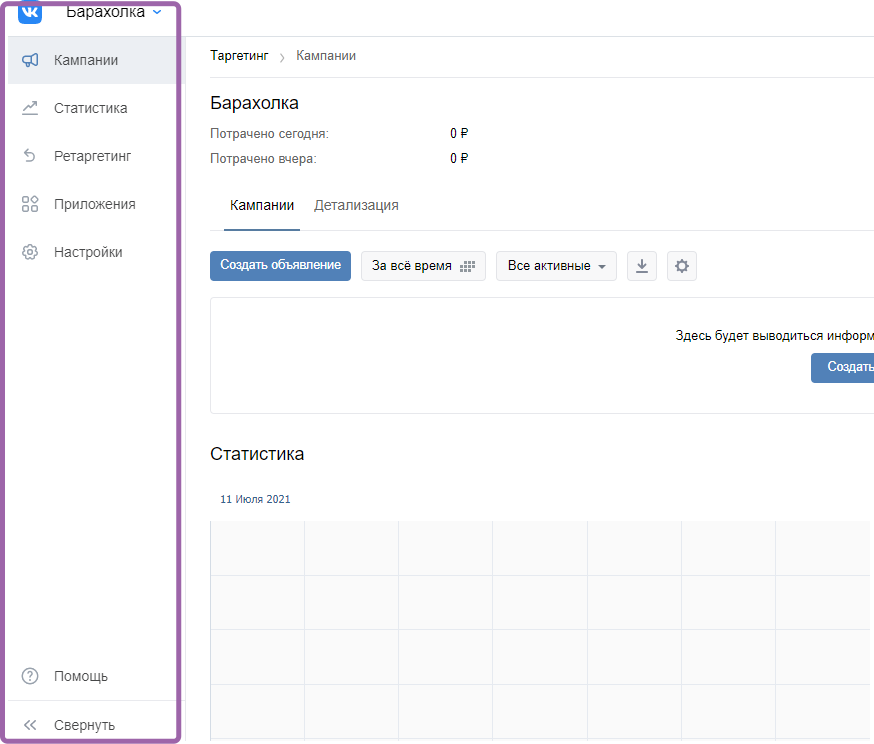The width and height of the screenshot is (874, 744).
Task: Click the Ретаргетинг arrow icon
Action: [30, 156]
